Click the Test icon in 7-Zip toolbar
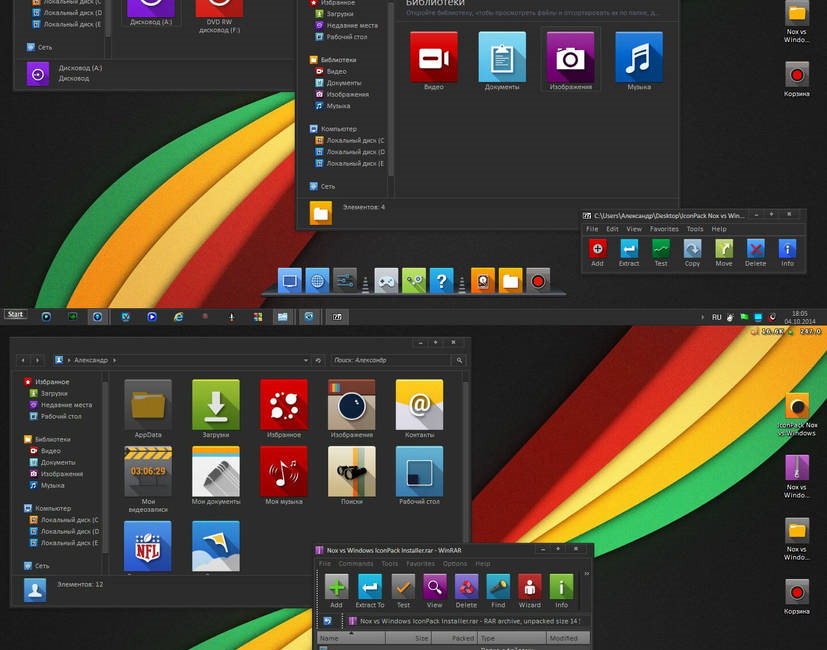This screenshot has height=650, width=827. pos(660,250)
